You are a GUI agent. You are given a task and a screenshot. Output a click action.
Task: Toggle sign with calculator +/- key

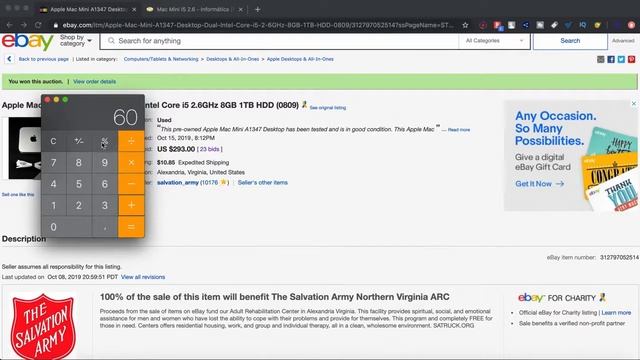coord(79,141)
